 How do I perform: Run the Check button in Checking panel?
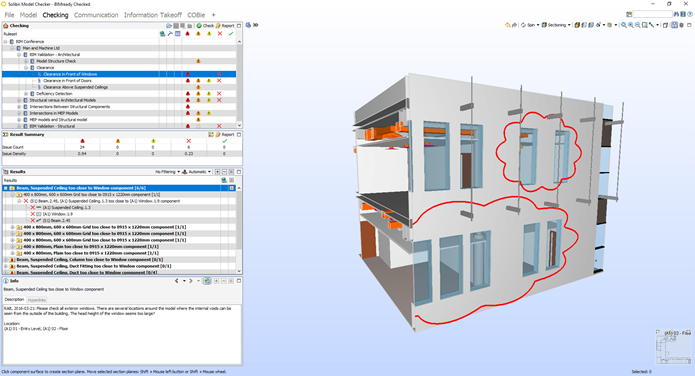click(205, 26)
